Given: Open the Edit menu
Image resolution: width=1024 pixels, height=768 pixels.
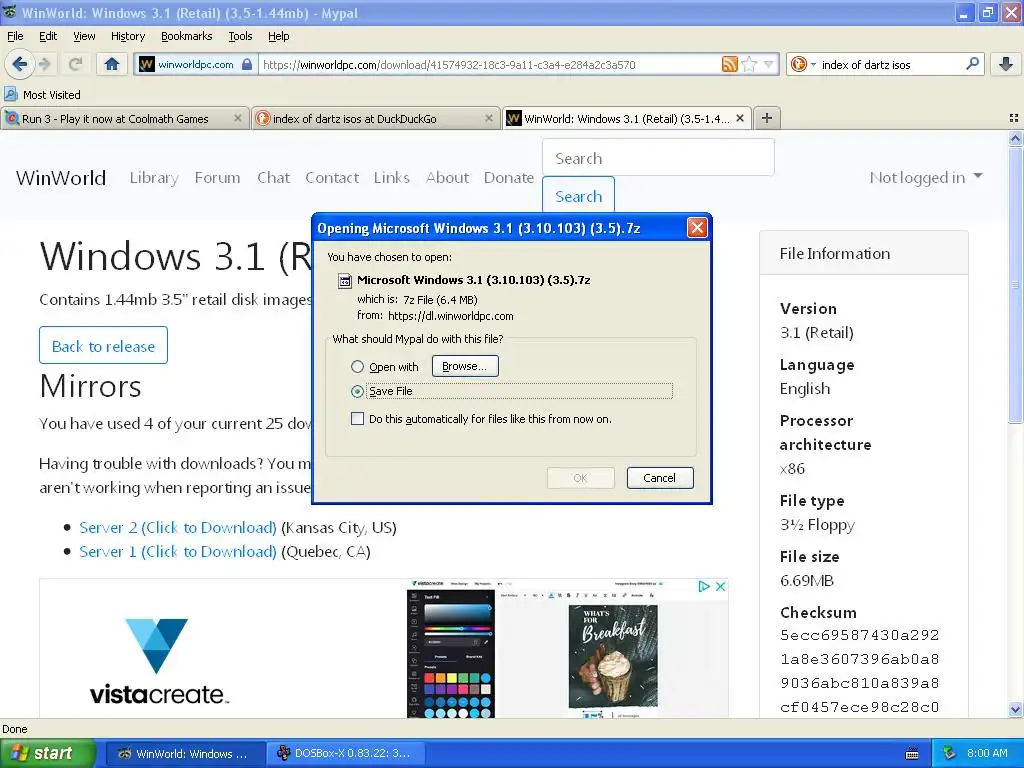Looking at the screenshot, I should tap(48, 36).
